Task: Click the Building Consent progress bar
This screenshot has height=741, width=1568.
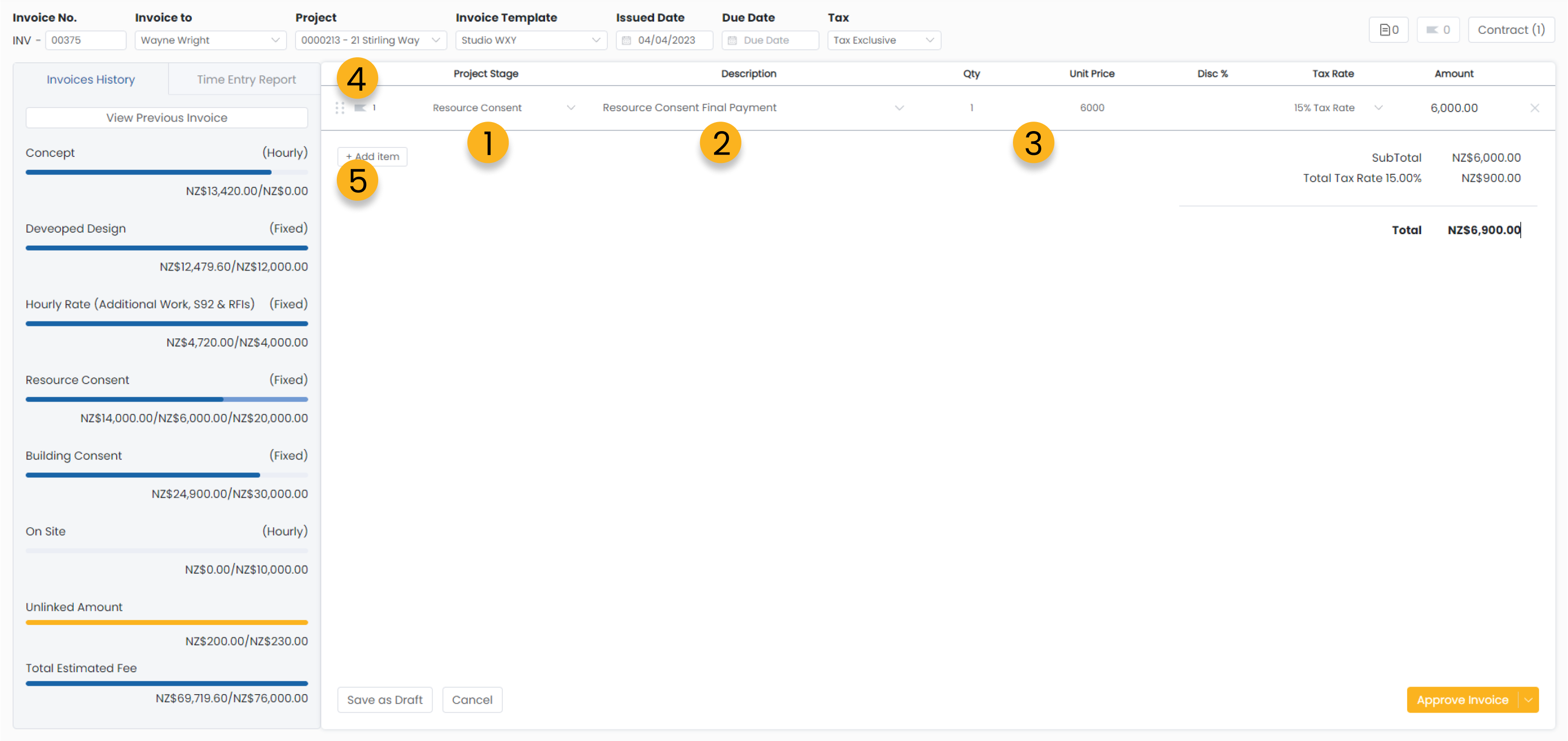Action: 167,475
